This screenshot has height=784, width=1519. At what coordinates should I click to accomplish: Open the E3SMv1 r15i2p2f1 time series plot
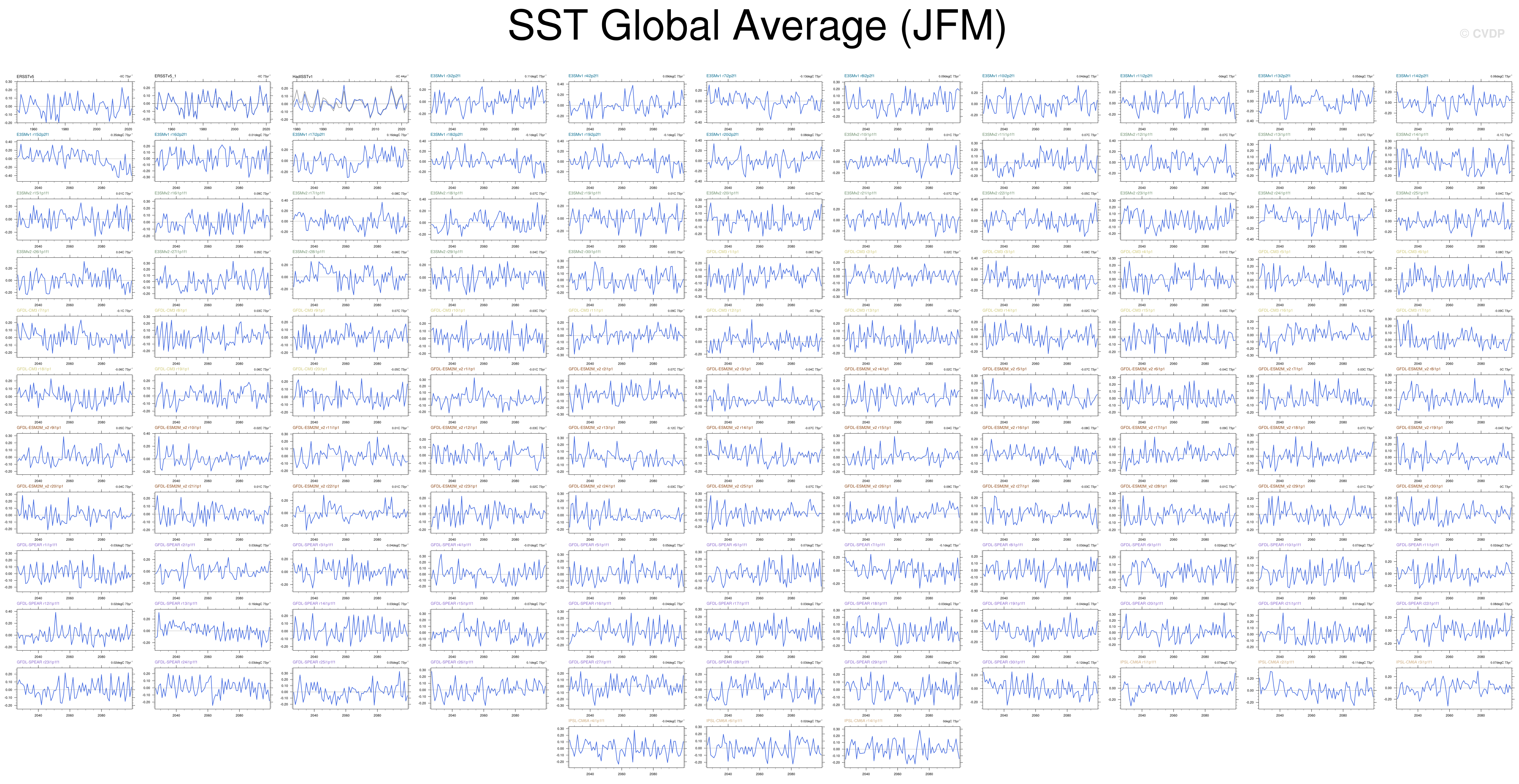coord(75,160)
